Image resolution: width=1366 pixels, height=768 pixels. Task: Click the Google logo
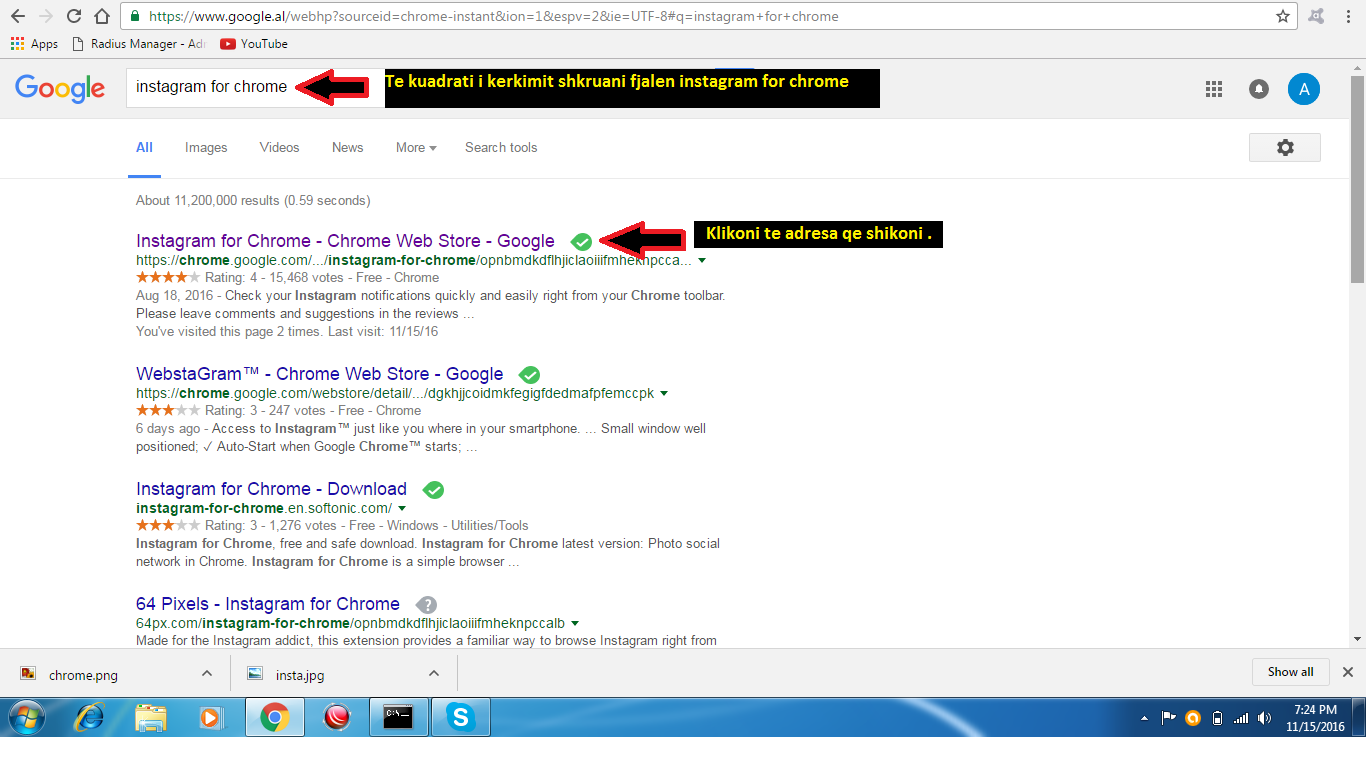(60, 88)
